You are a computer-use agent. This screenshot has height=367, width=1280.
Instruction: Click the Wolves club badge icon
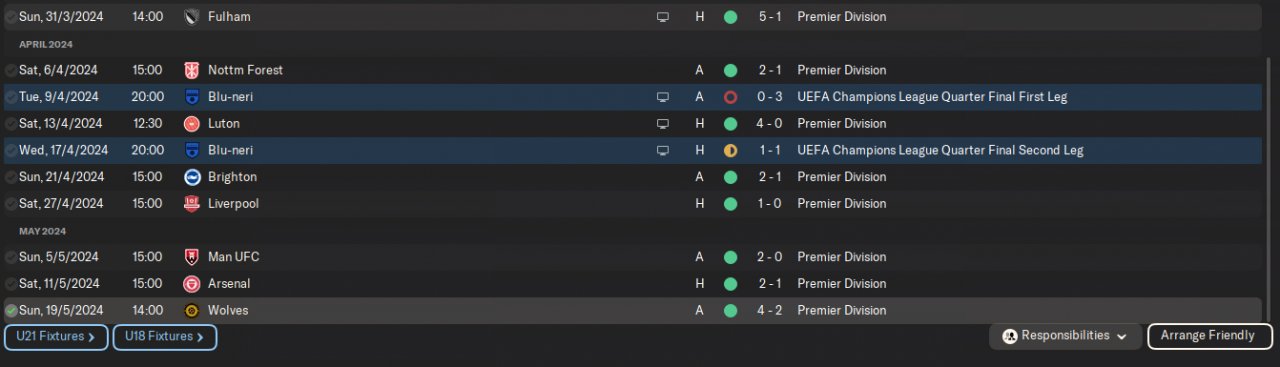point(192,311)
